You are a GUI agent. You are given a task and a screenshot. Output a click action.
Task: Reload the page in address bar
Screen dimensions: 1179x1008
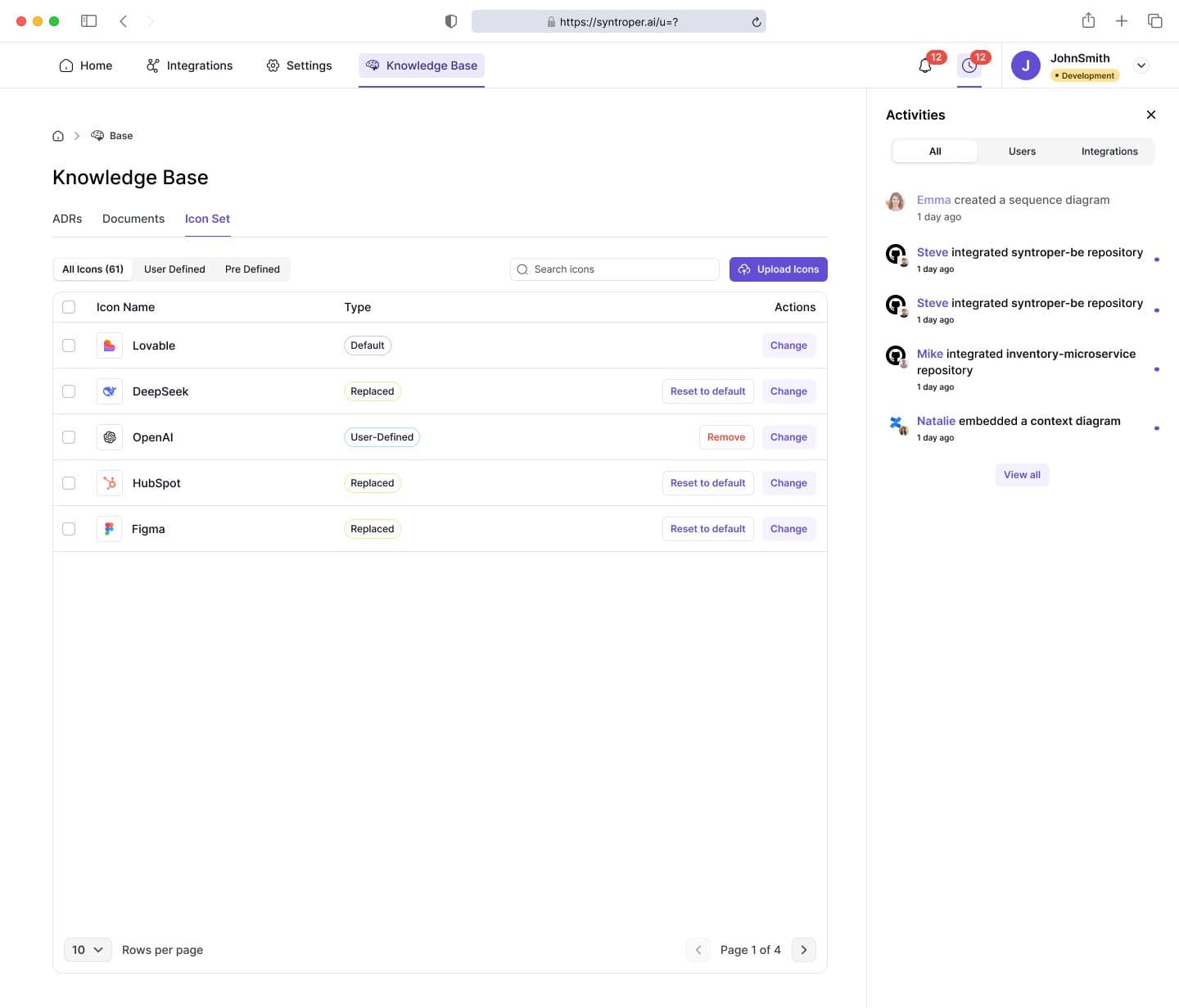(757, 22)
